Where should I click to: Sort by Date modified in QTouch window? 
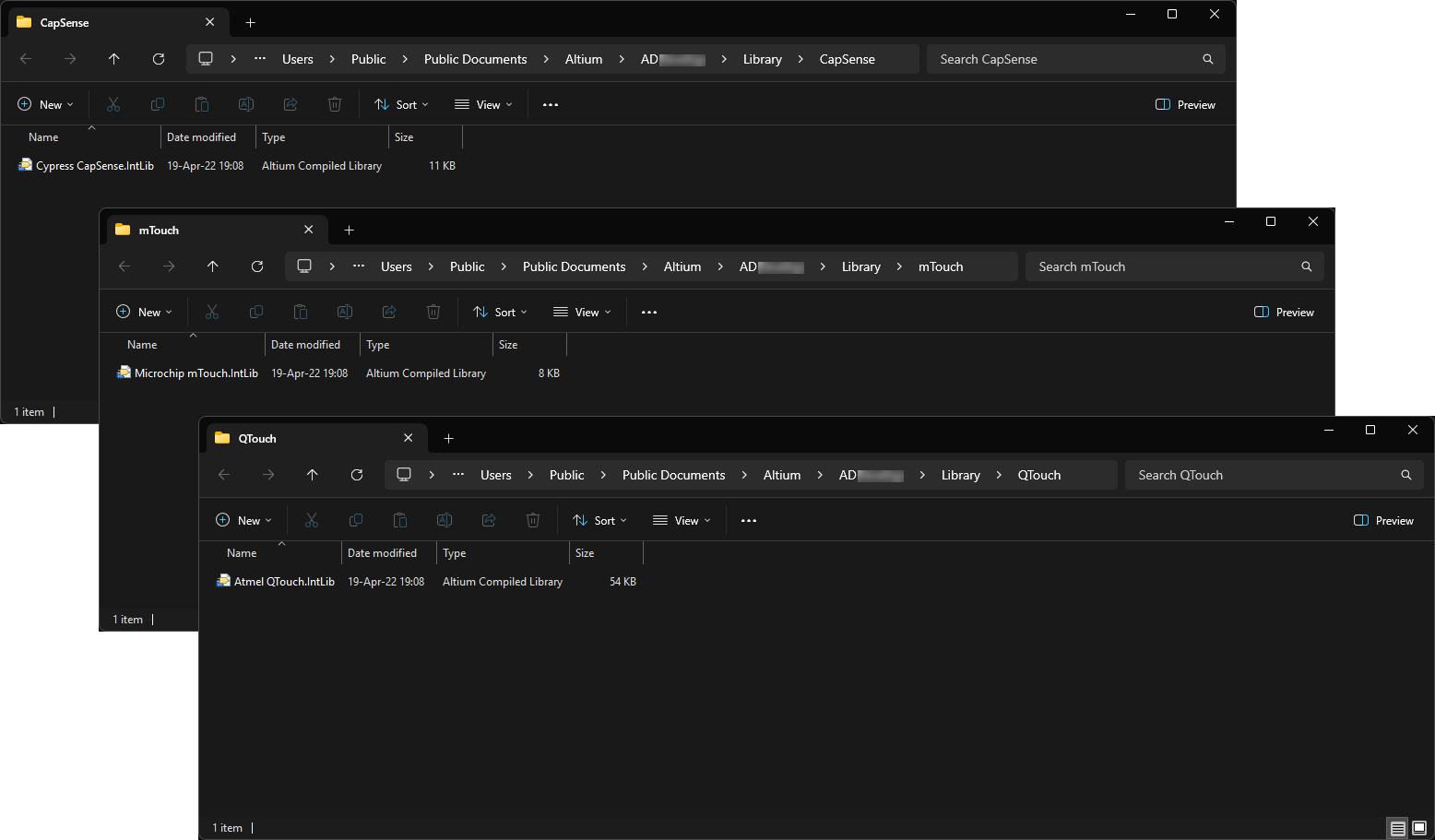(382, 553)
